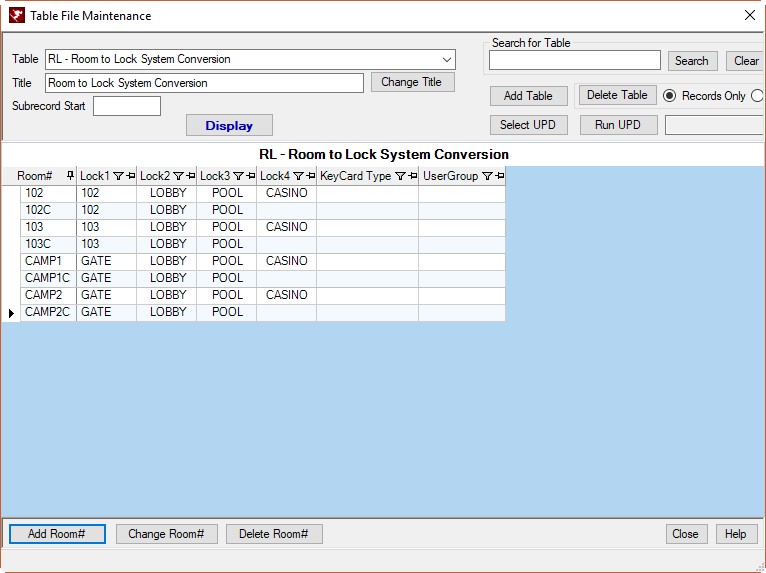Click the Display button
The width and height of the screenshot is (766, 573).
(229, 126)
